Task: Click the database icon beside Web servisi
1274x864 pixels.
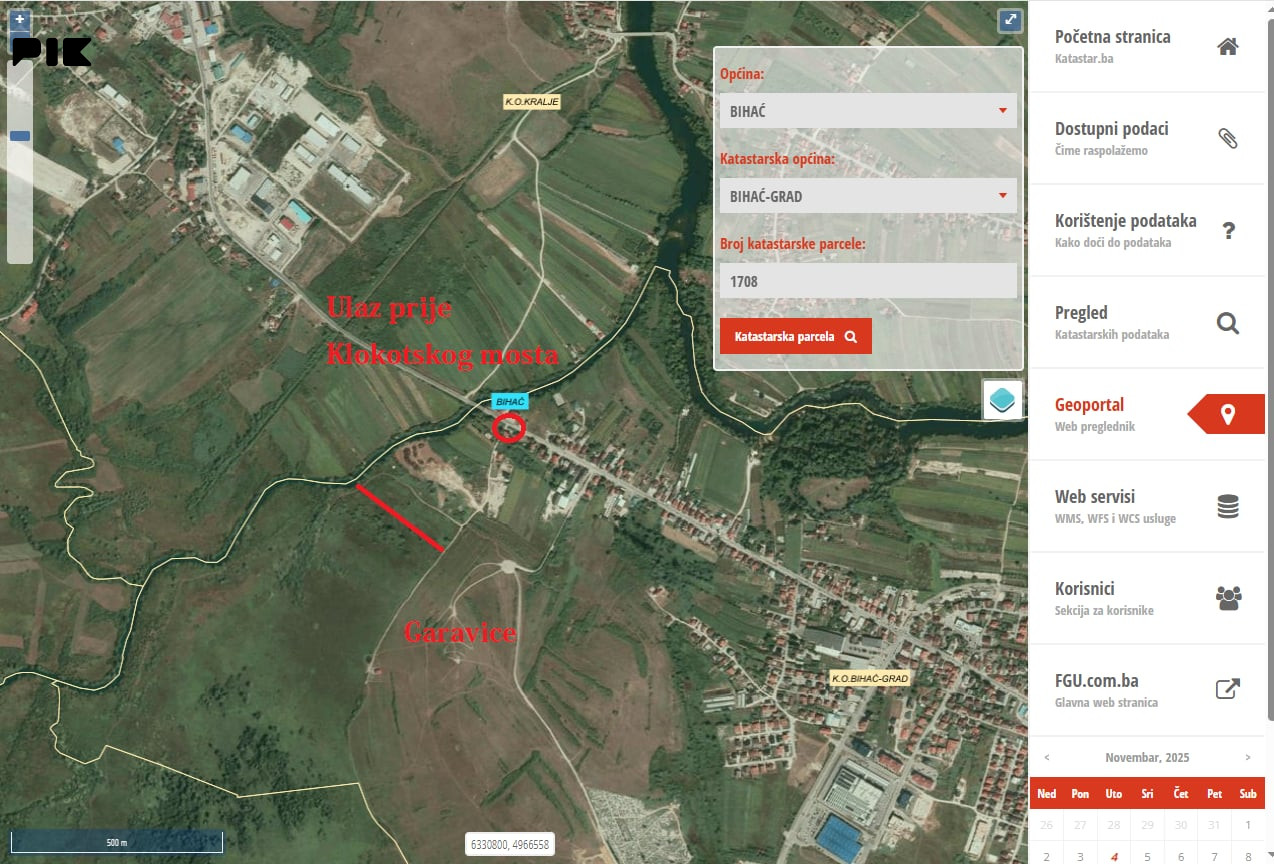Action: click(1228, 507)
